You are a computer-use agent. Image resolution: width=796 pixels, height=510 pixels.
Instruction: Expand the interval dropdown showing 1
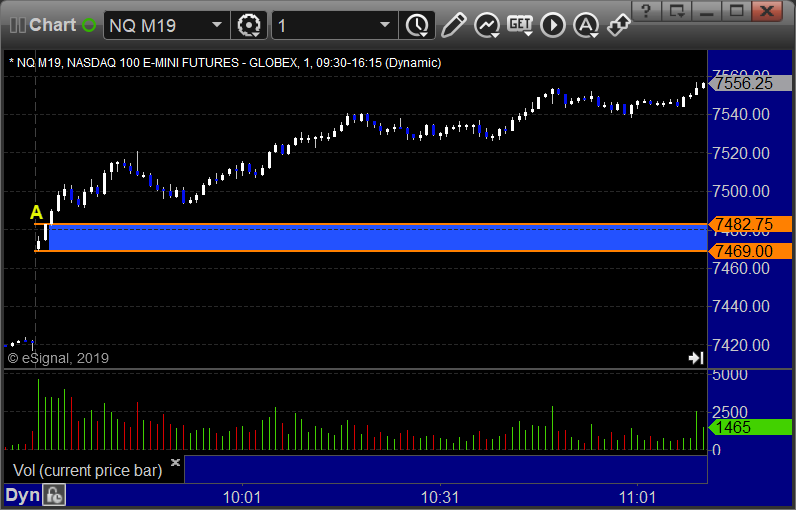click(385, 25)
